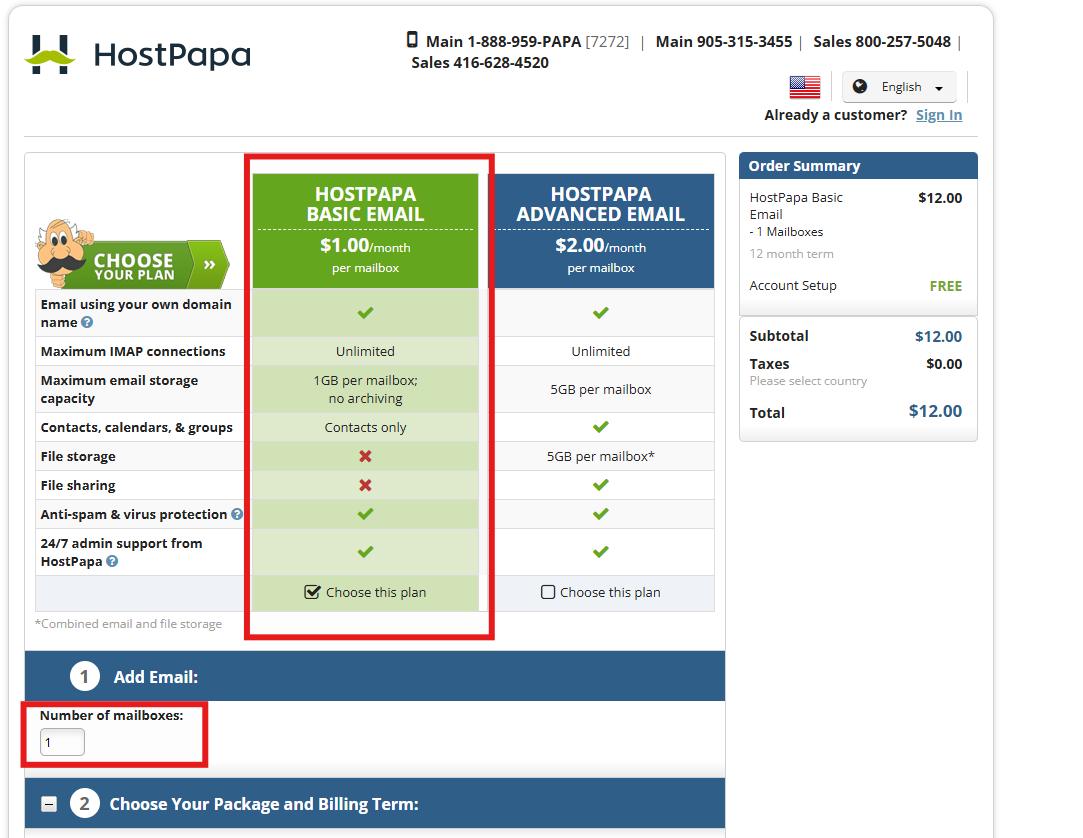Click 'Sales 416-628-4520' phone number

tap(480, 62)
